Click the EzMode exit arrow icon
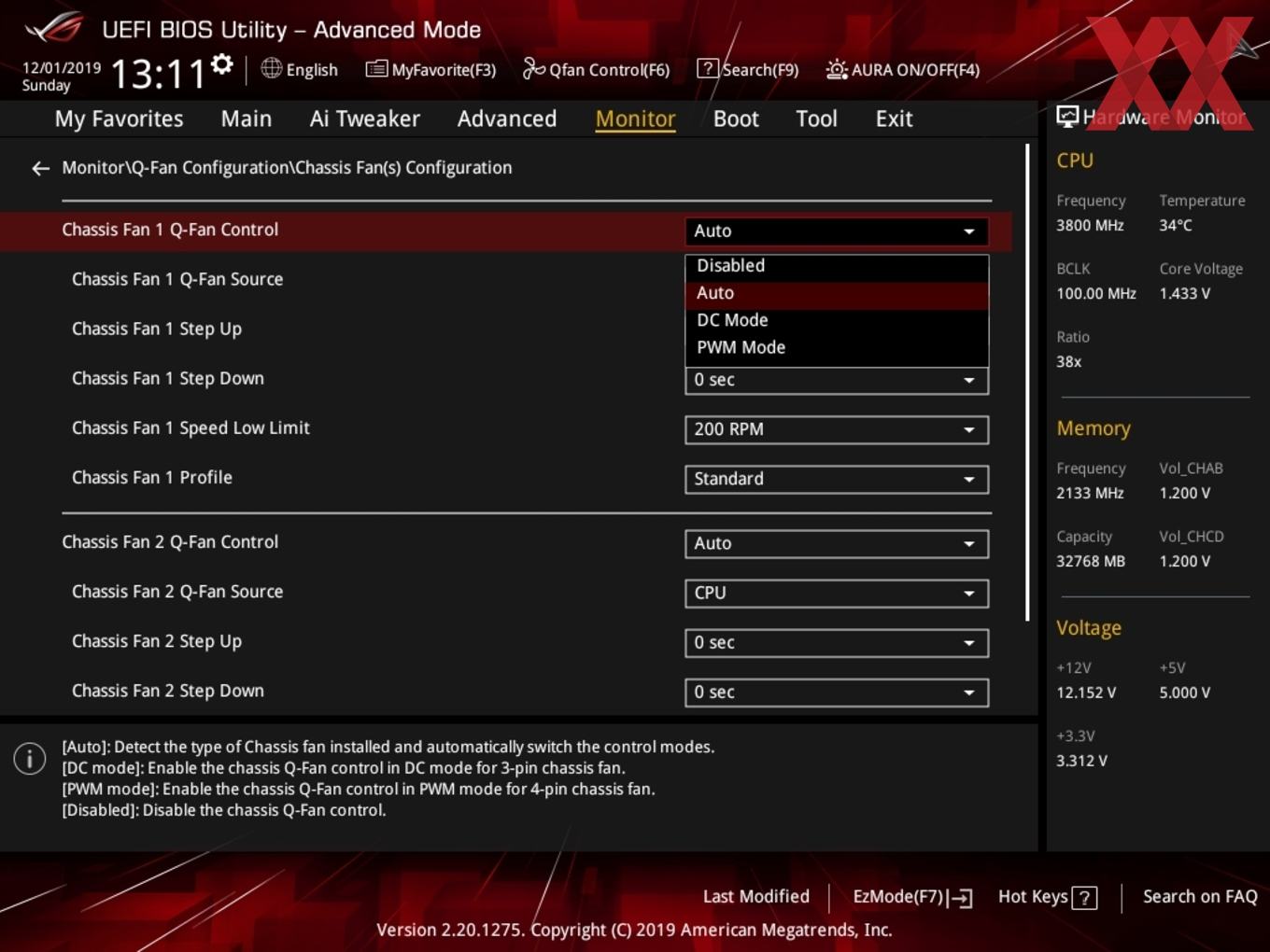Viewport: 1270px width, 952px height. point(960,898)
